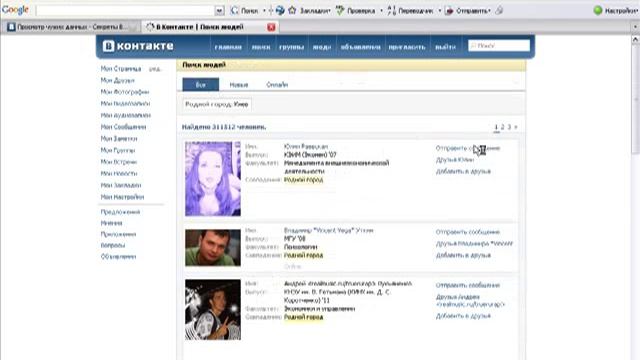Open Предложения in the sidebar

point(120,212)
